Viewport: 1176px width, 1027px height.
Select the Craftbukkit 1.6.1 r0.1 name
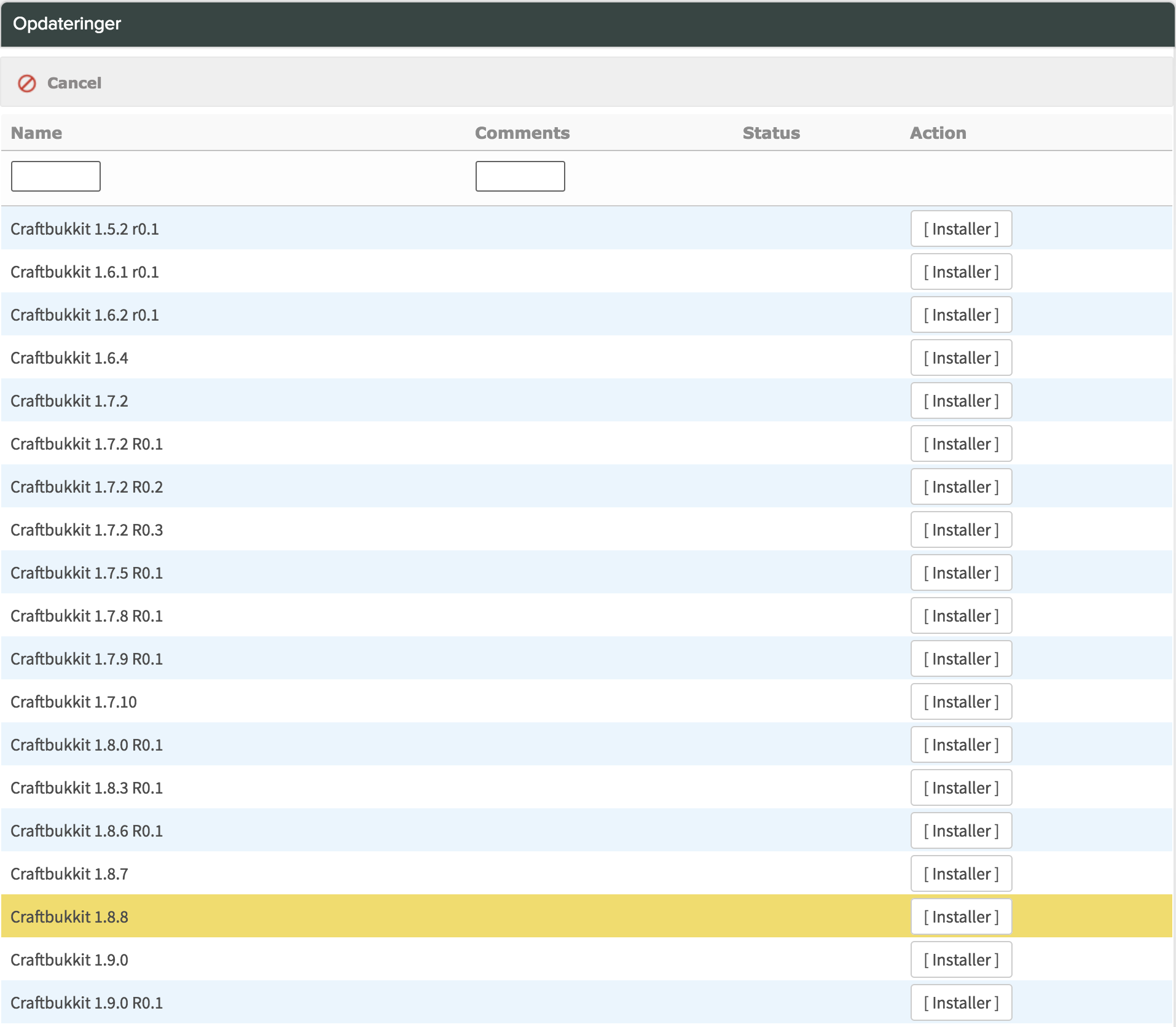click(x=85, y=271)
